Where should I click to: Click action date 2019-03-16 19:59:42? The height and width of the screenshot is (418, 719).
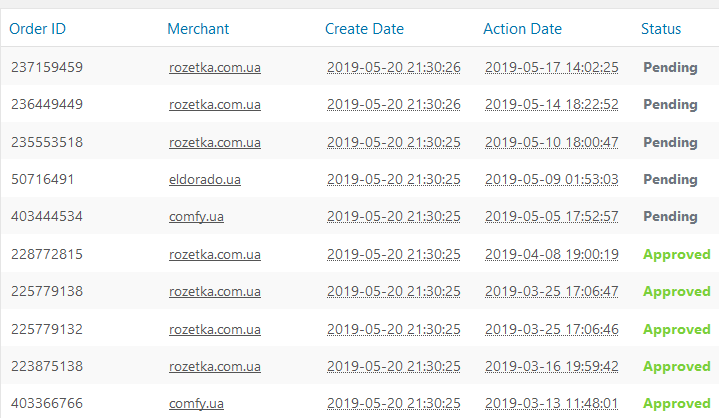point(552,366)
